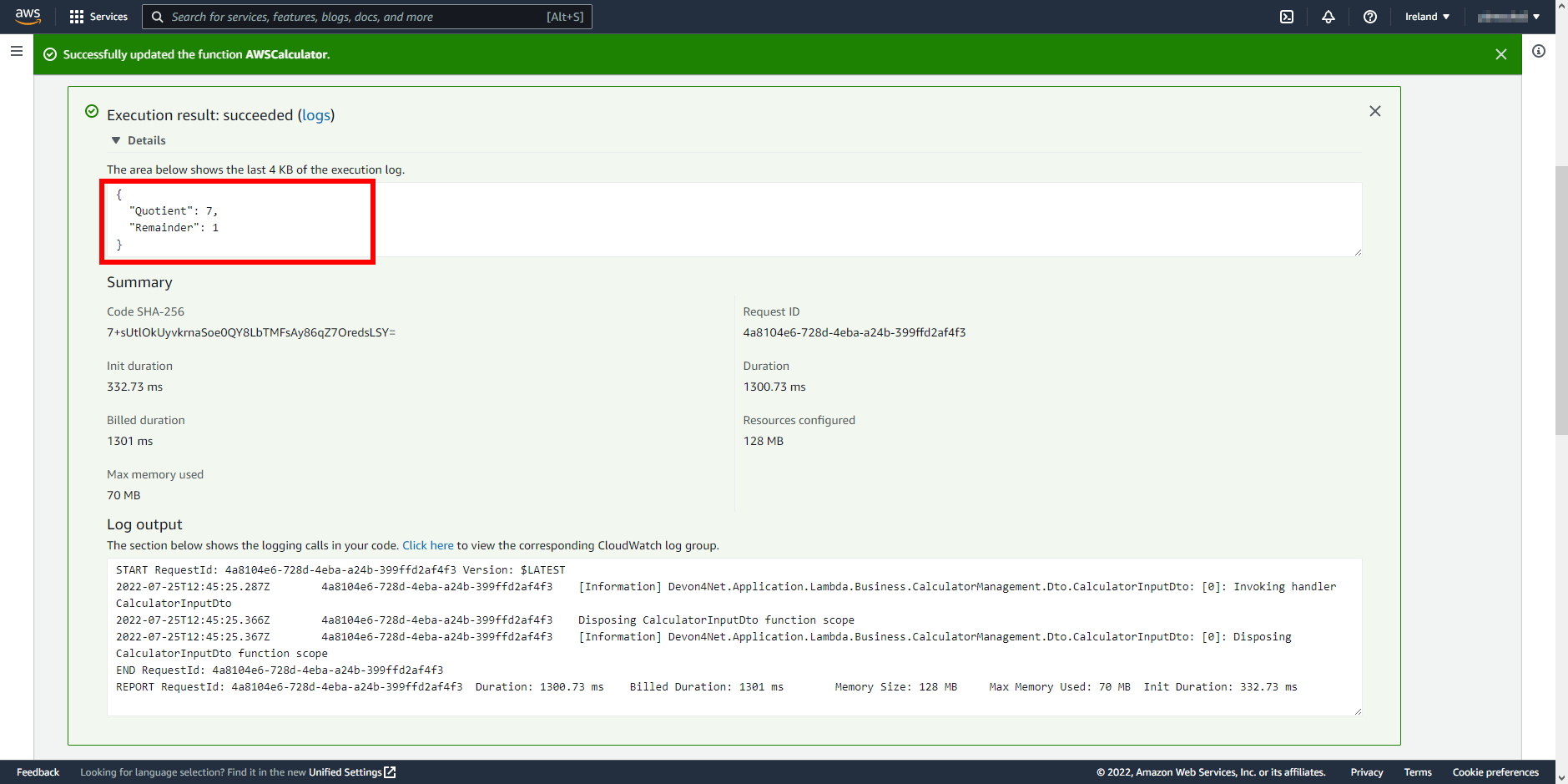
Task: Open the hamburger navigation menu
Action: (16, 51)
